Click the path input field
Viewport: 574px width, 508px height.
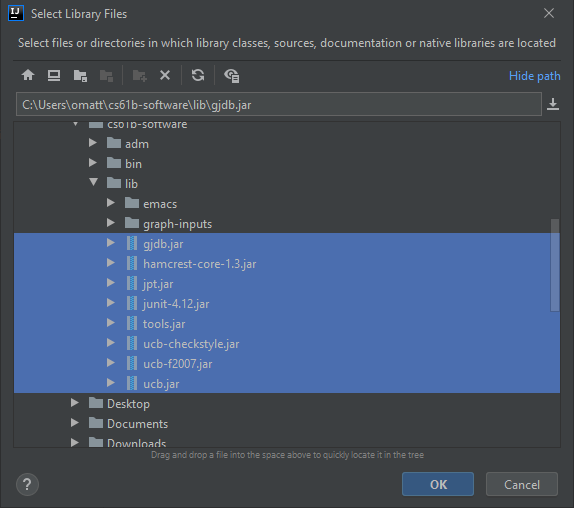coord(279,104)
